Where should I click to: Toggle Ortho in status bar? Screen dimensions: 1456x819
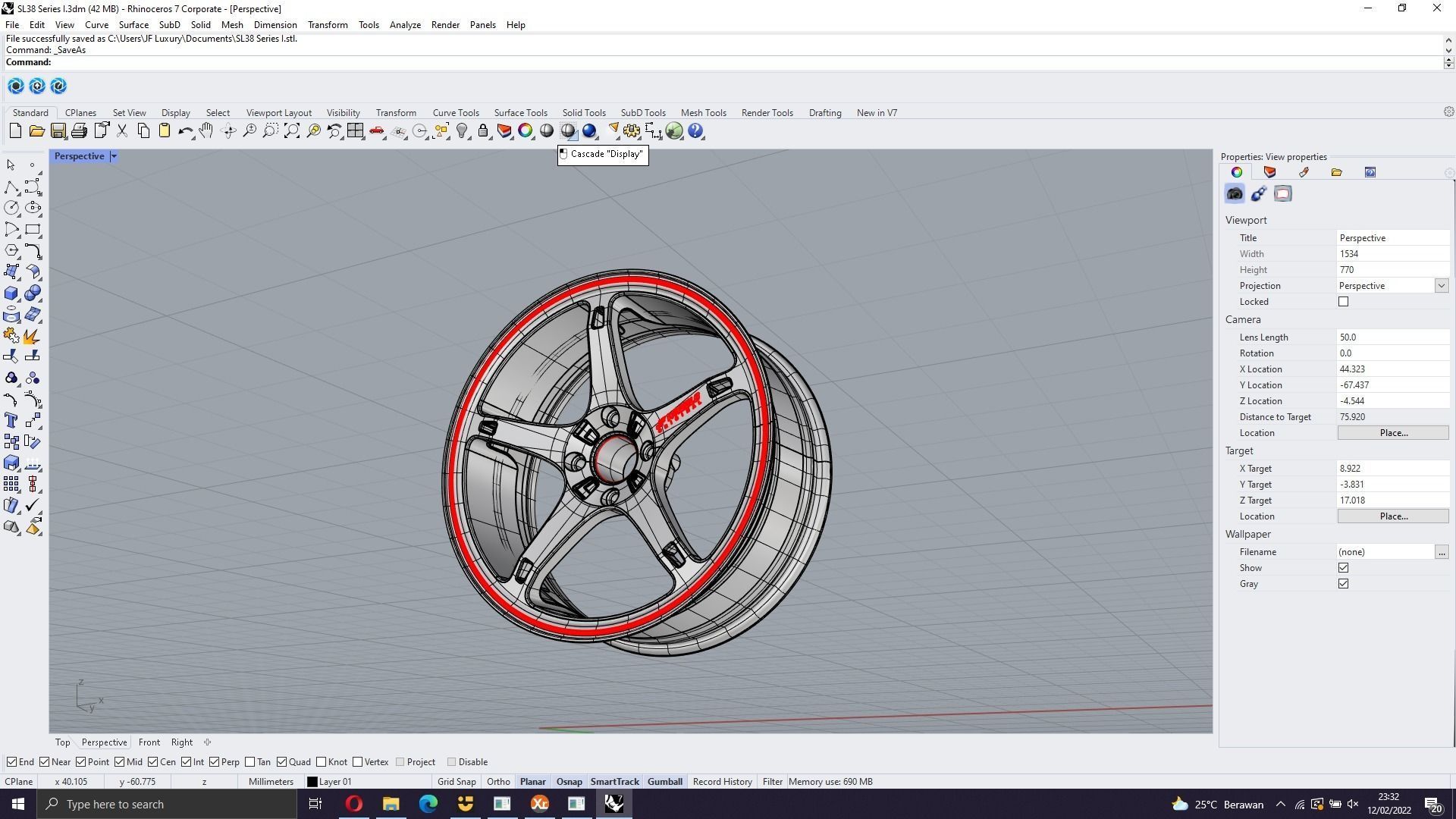point(498,782)
